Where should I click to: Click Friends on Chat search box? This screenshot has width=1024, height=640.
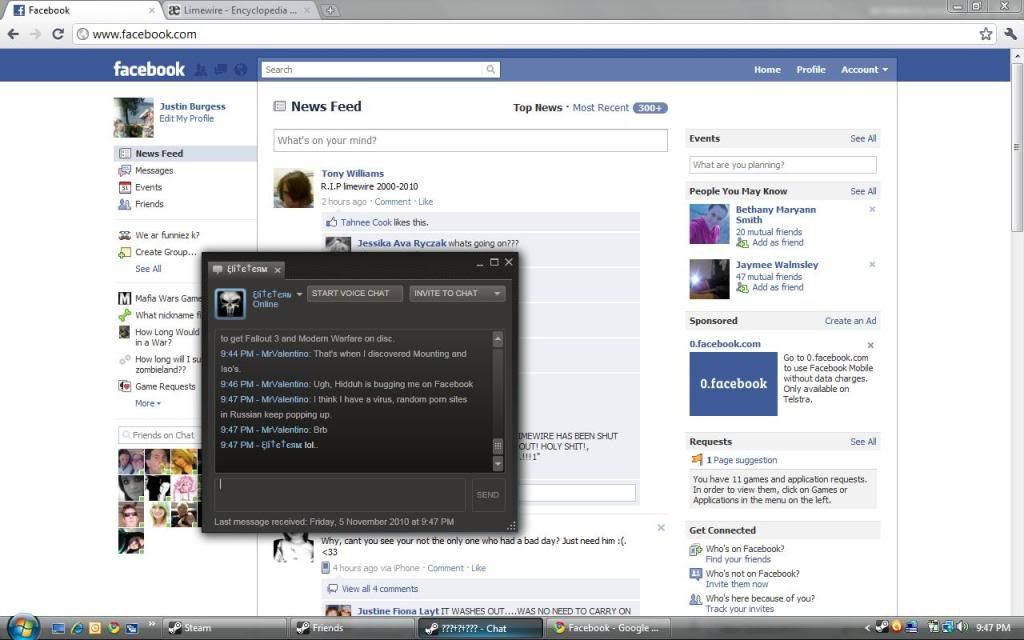tap(159, 435)
